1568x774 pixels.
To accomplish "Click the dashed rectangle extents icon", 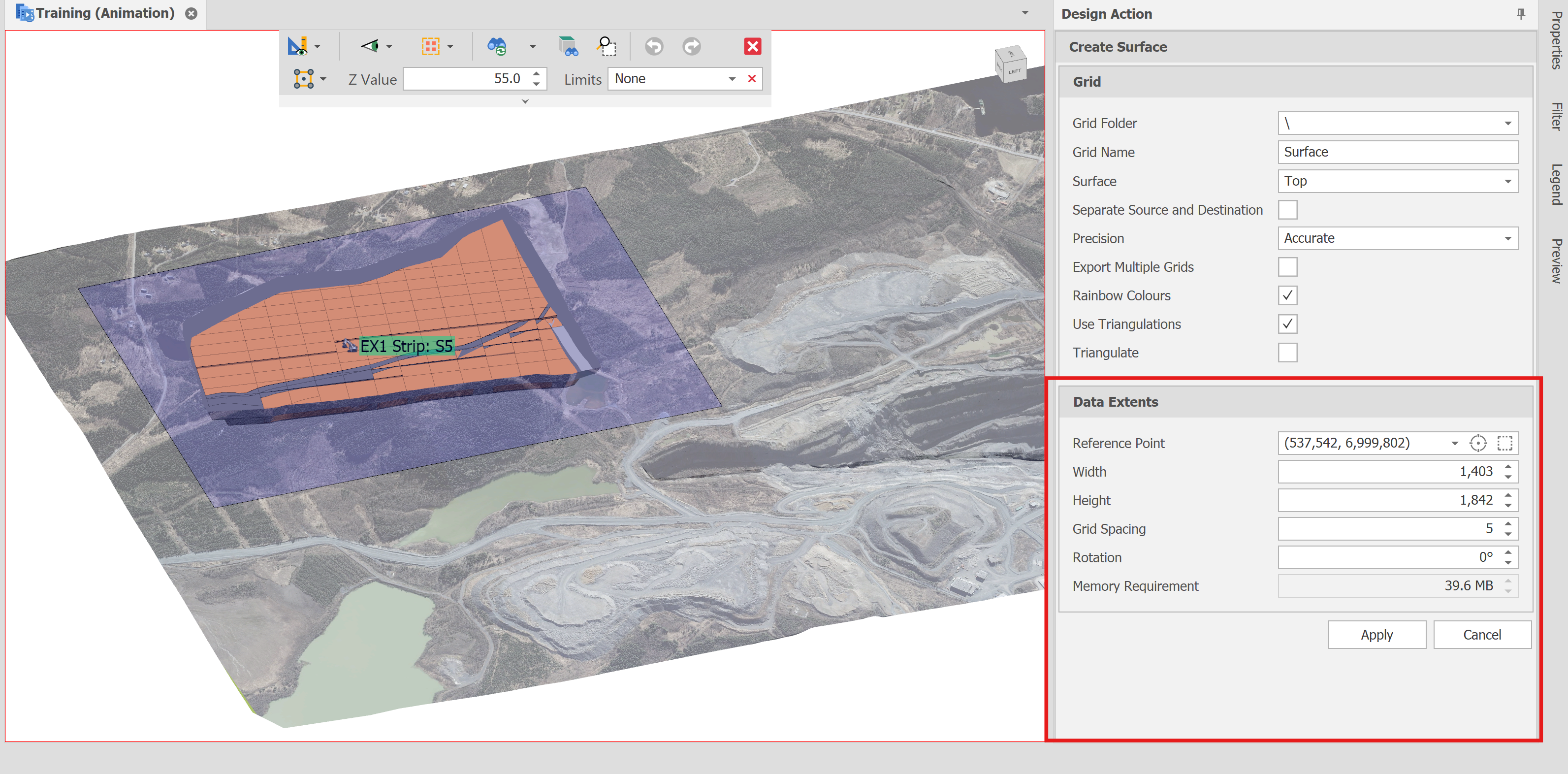I will pos(1504,443).
